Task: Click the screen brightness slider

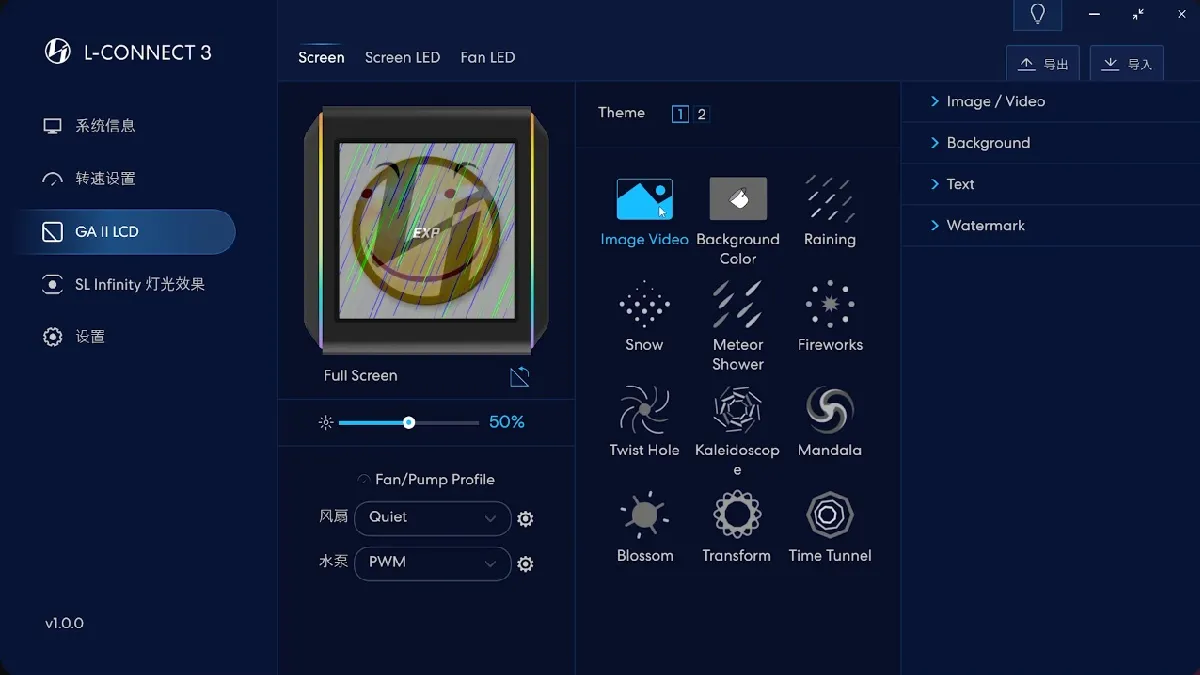Action: click(x=408, y=423)
